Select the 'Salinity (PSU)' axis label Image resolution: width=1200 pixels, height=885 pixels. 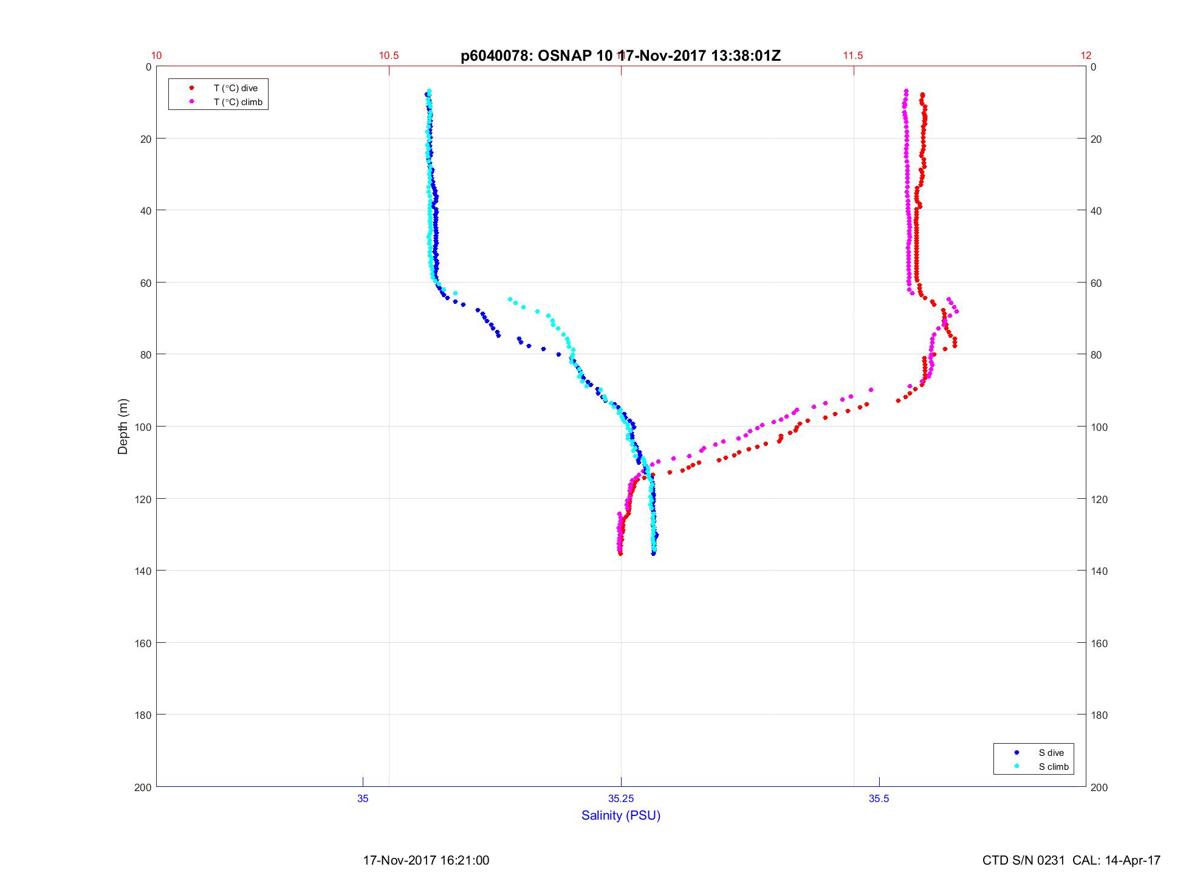coord(621,815)
